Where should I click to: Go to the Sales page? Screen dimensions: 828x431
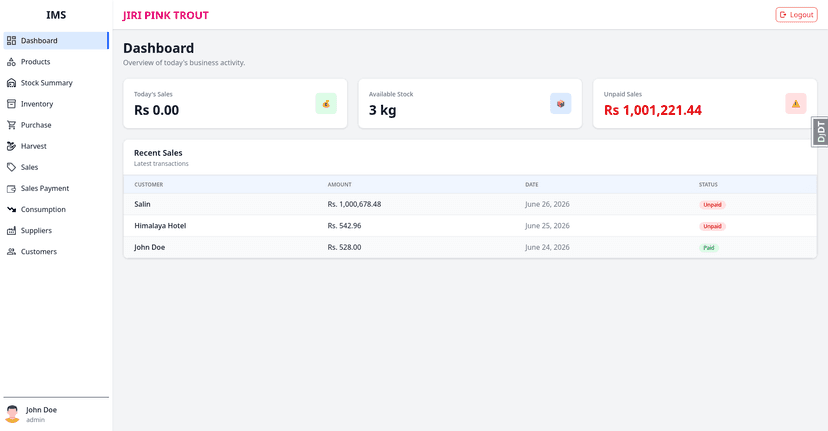(x=56, y=167)
